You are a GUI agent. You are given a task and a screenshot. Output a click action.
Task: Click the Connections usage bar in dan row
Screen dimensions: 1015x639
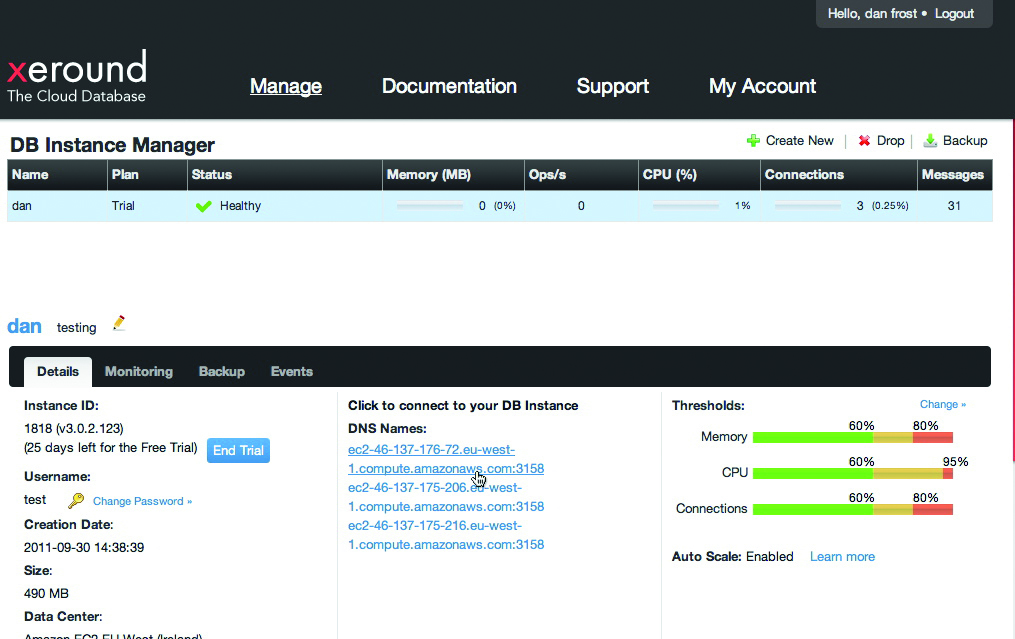808,206
